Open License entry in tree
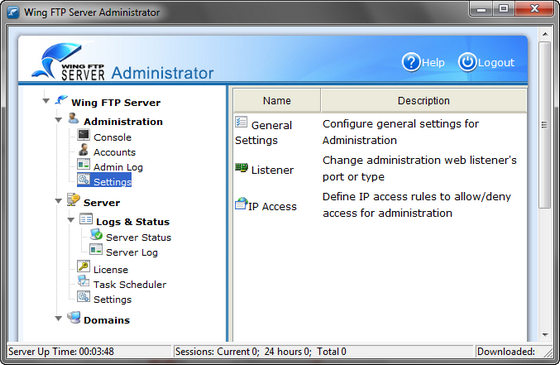The image size is (560, 365). coord(111,270)
